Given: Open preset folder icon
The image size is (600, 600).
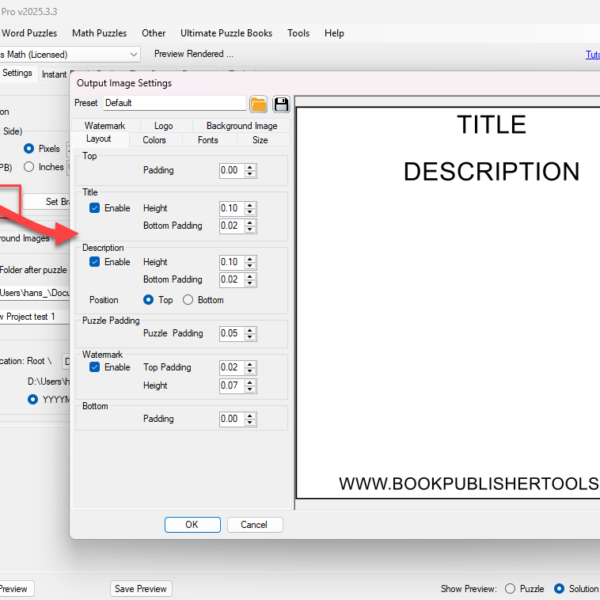Looking at the screenshot, I should click(x=259, y=103).
